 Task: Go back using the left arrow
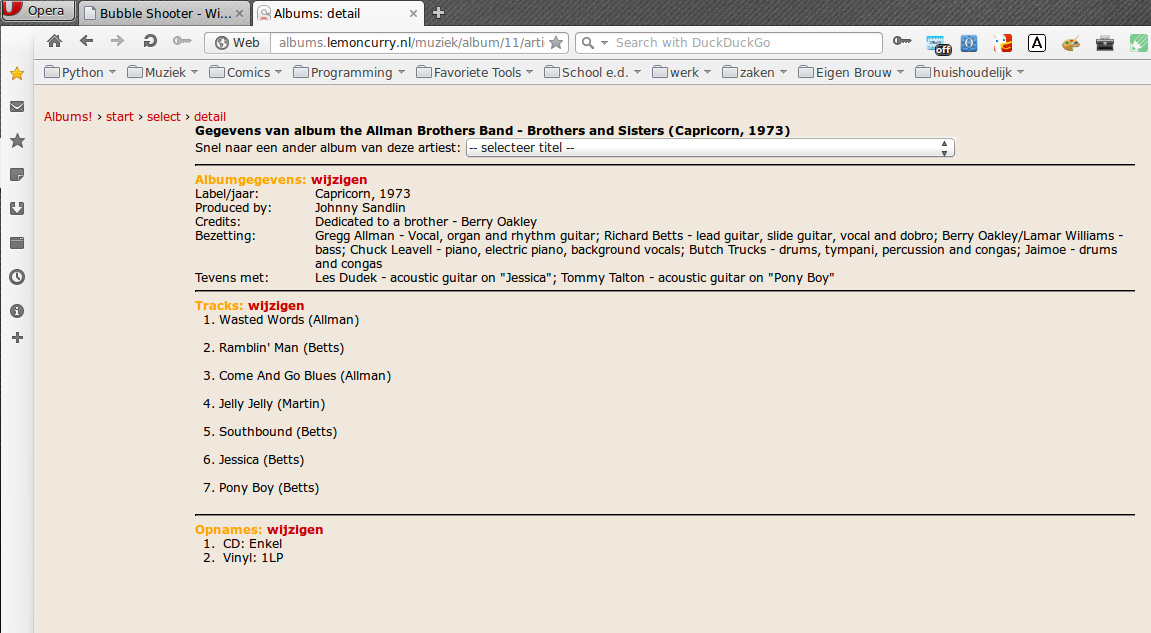pos(86,41)
